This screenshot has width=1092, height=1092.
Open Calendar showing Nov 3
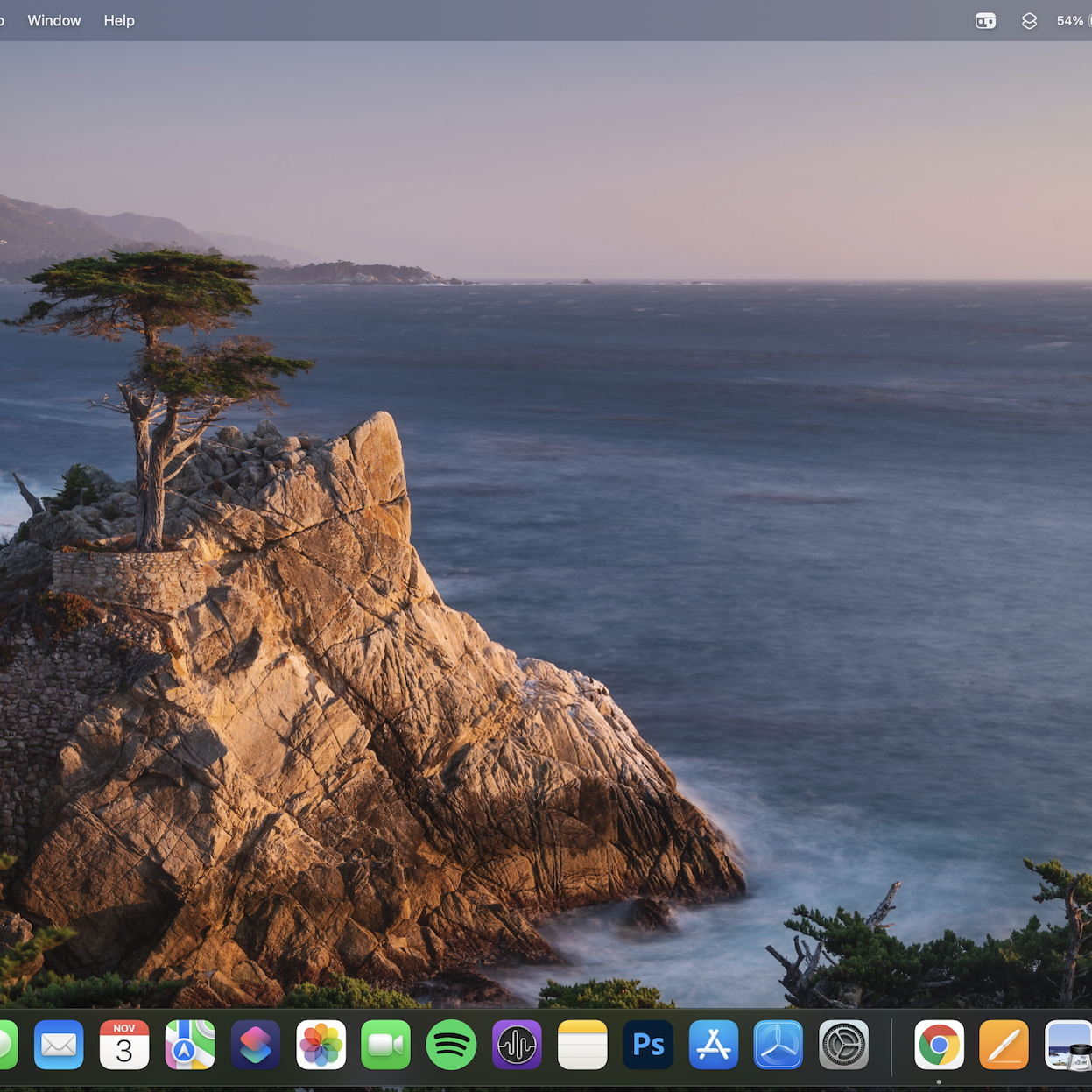pyautogui.click(x=124, y=1045)
